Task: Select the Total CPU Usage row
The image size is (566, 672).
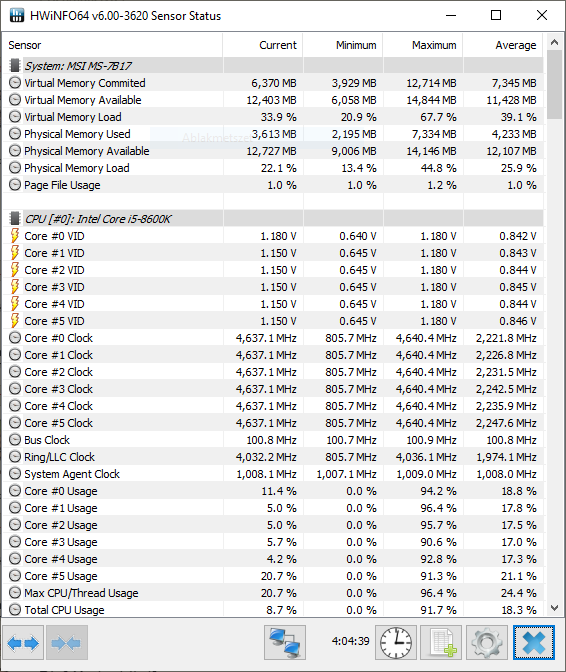Action: [x=273, y=610]
